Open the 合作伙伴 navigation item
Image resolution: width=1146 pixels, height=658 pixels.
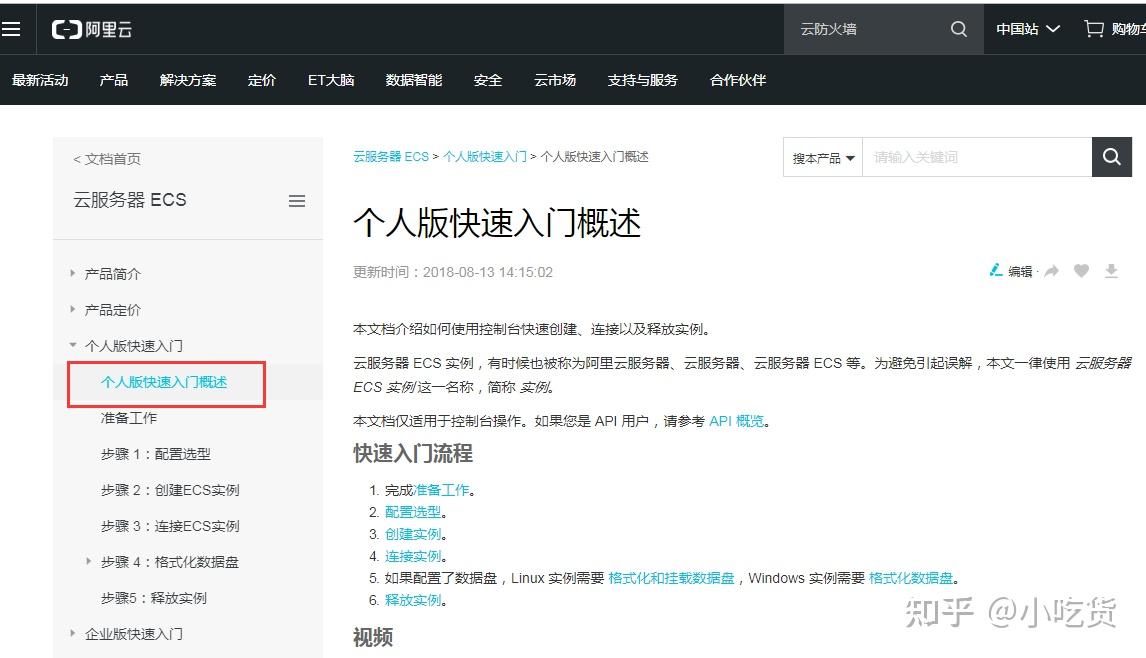click(x=737, y=80)
